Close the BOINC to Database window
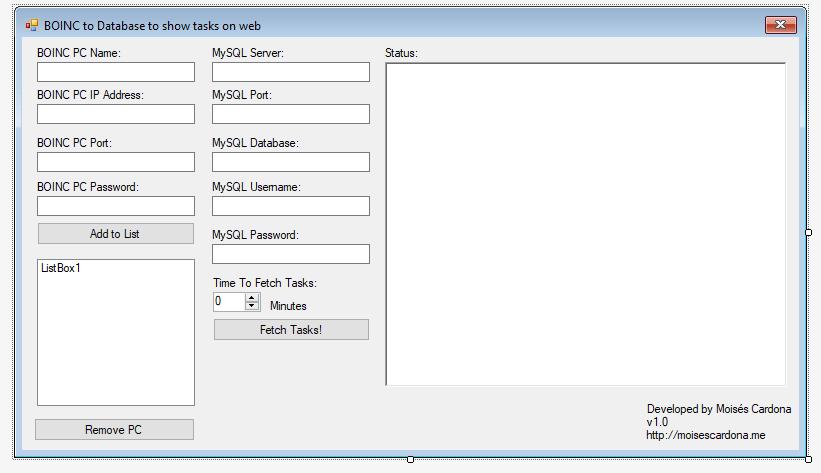 pos(781,25)
